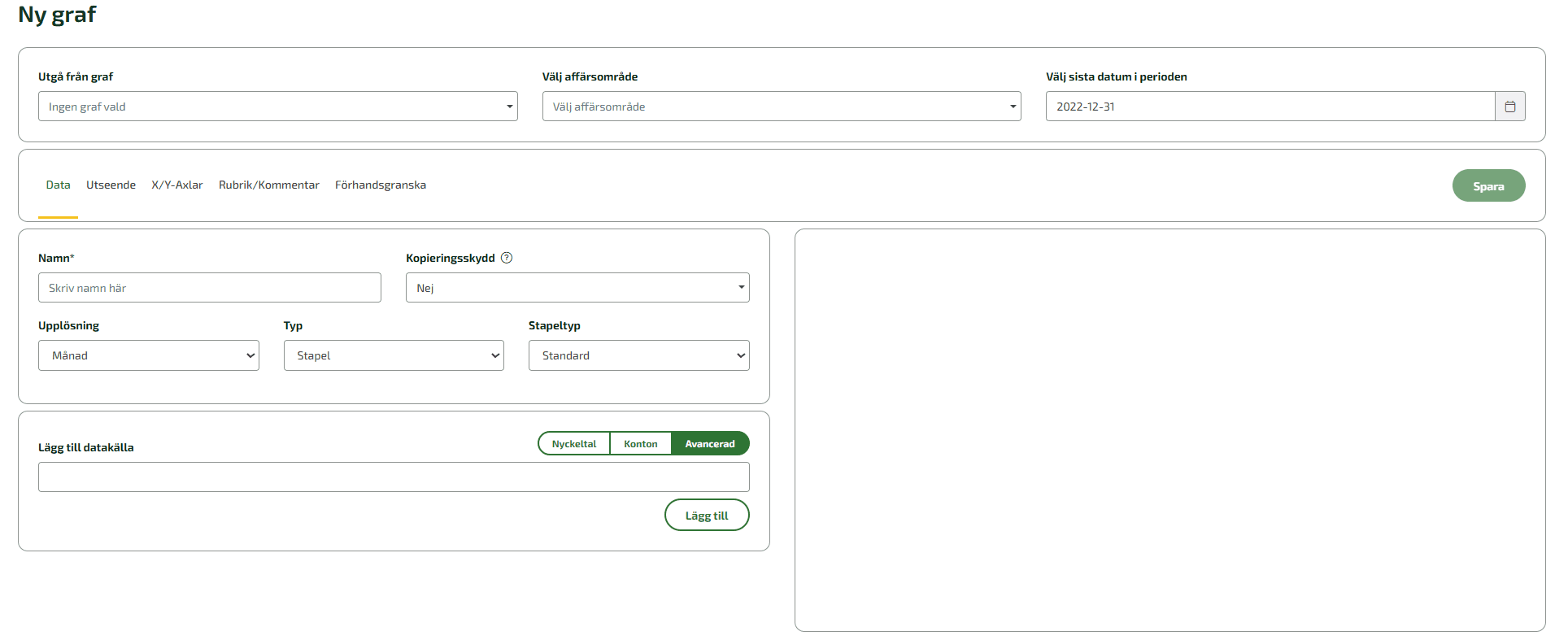Screen dimensions: 1568x640
Task: Select the Nyckeltal data source option
Action: point(574,444)
